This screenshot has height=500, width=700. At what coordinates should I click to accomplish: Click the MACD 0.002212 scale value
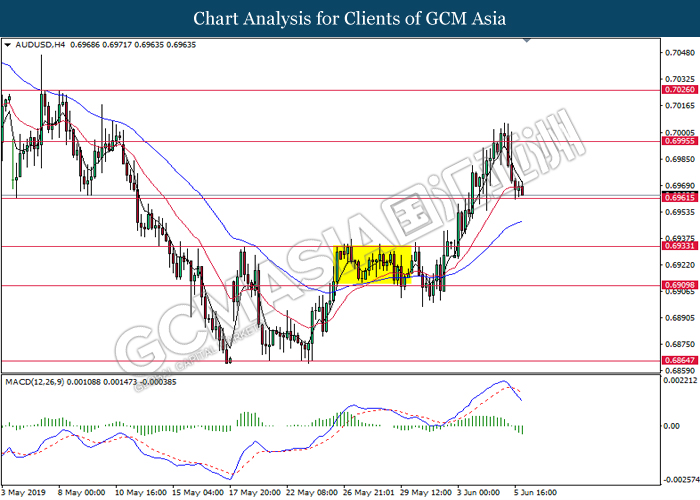(680, 380)
